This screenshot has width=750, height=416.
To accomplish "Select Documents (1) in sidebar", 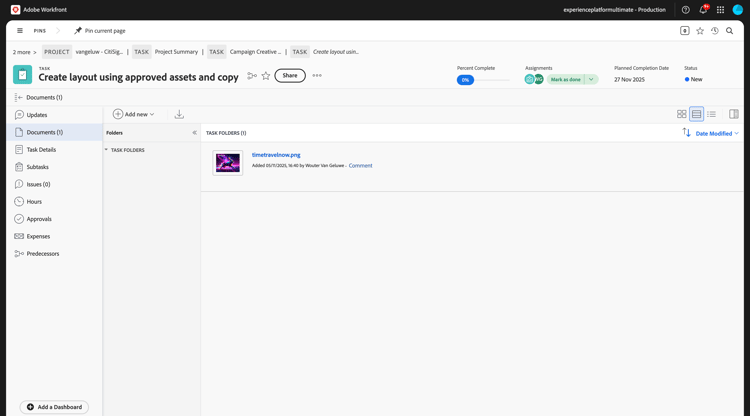I will tap(55, 132).
